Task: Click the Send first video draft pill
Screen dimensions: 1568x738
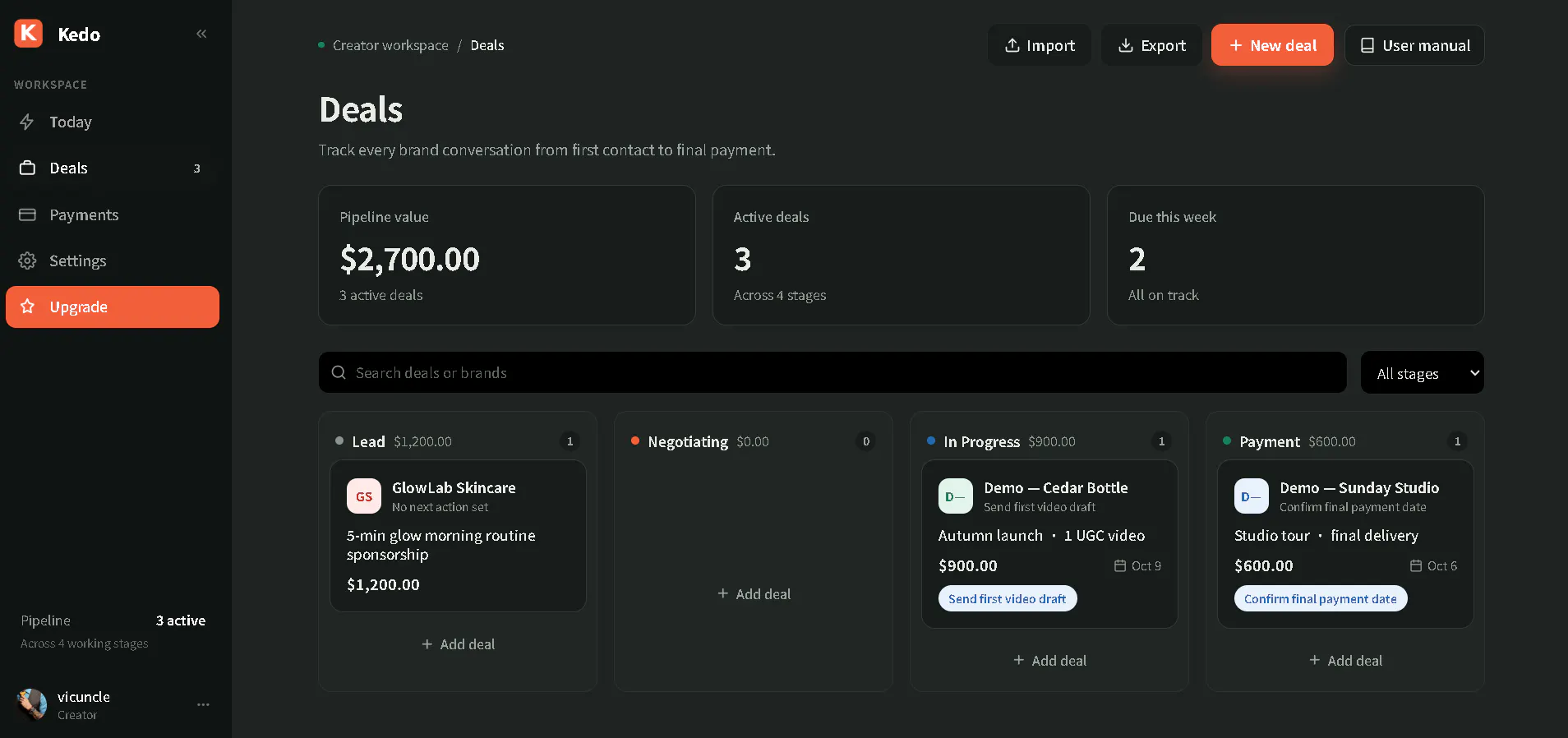Action: [x=1008, y=598]
